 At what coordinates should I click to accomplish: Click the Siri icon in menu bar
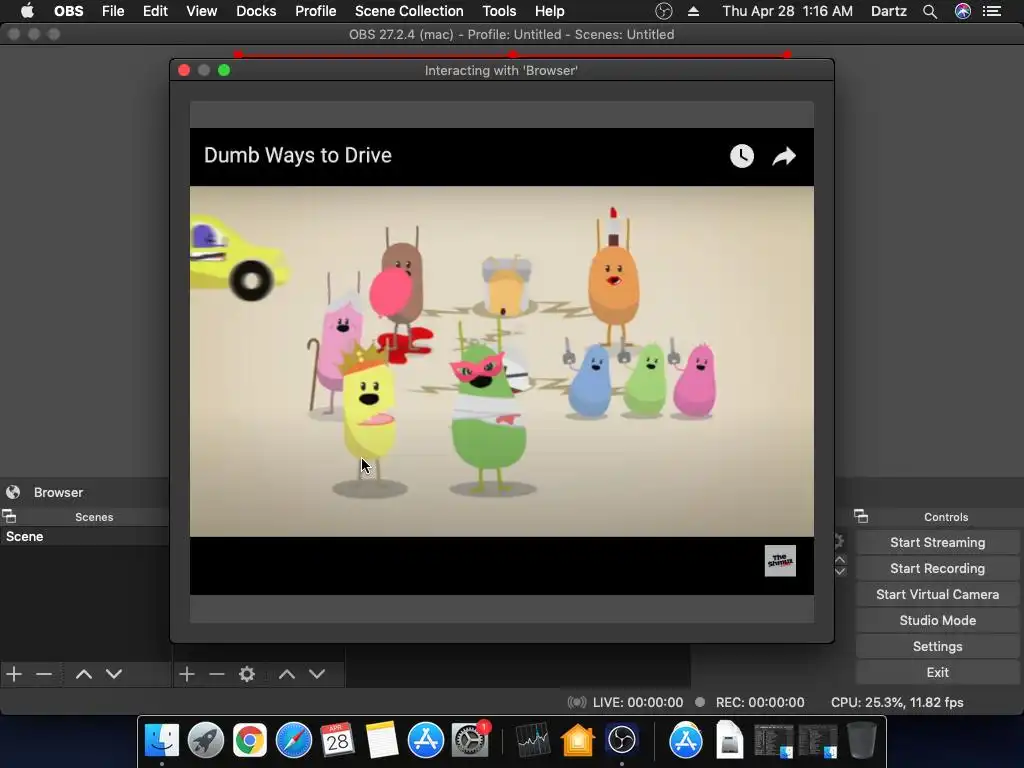point(963,11)
